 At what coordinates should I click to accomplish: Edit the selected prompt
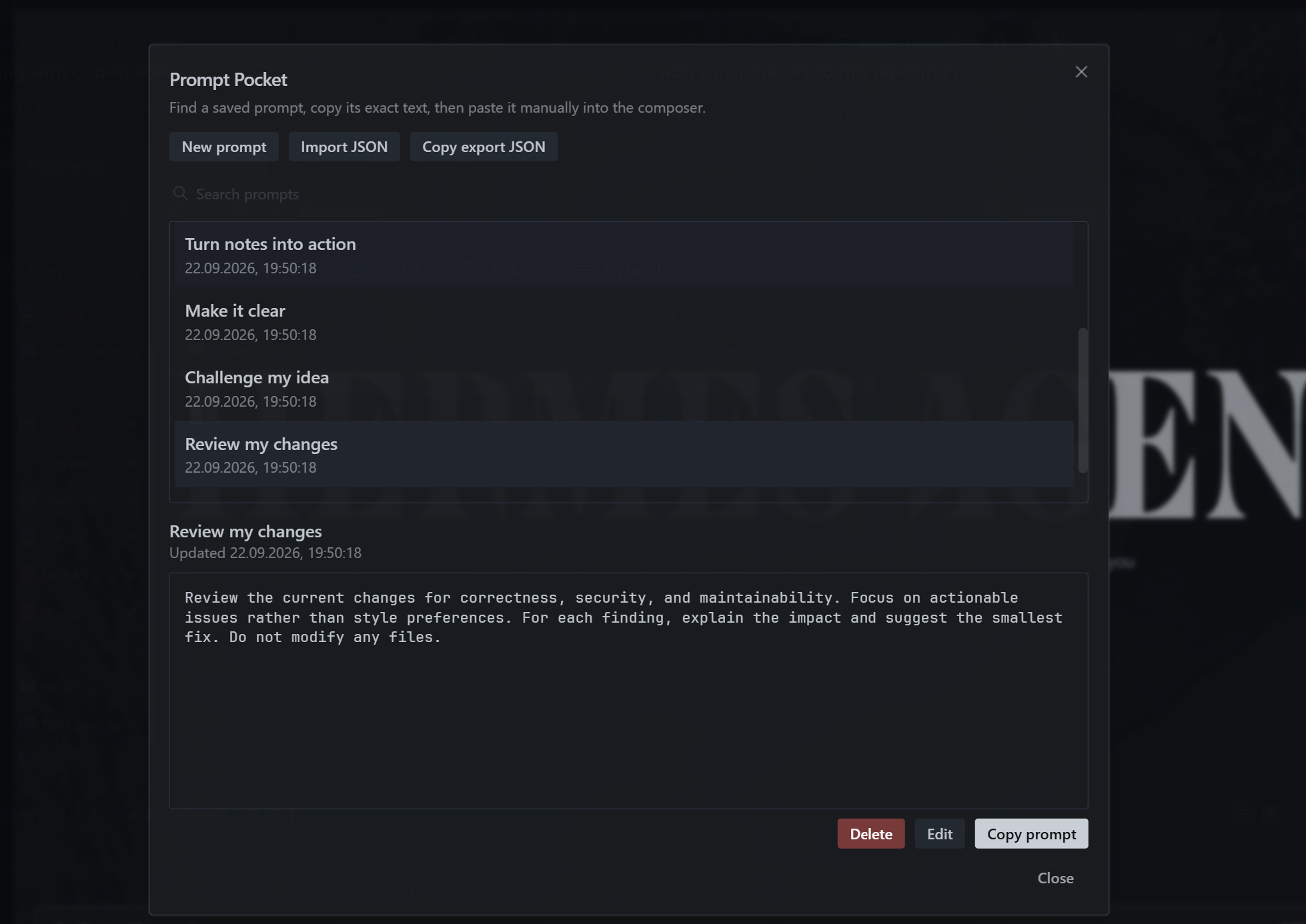[940, 834]
